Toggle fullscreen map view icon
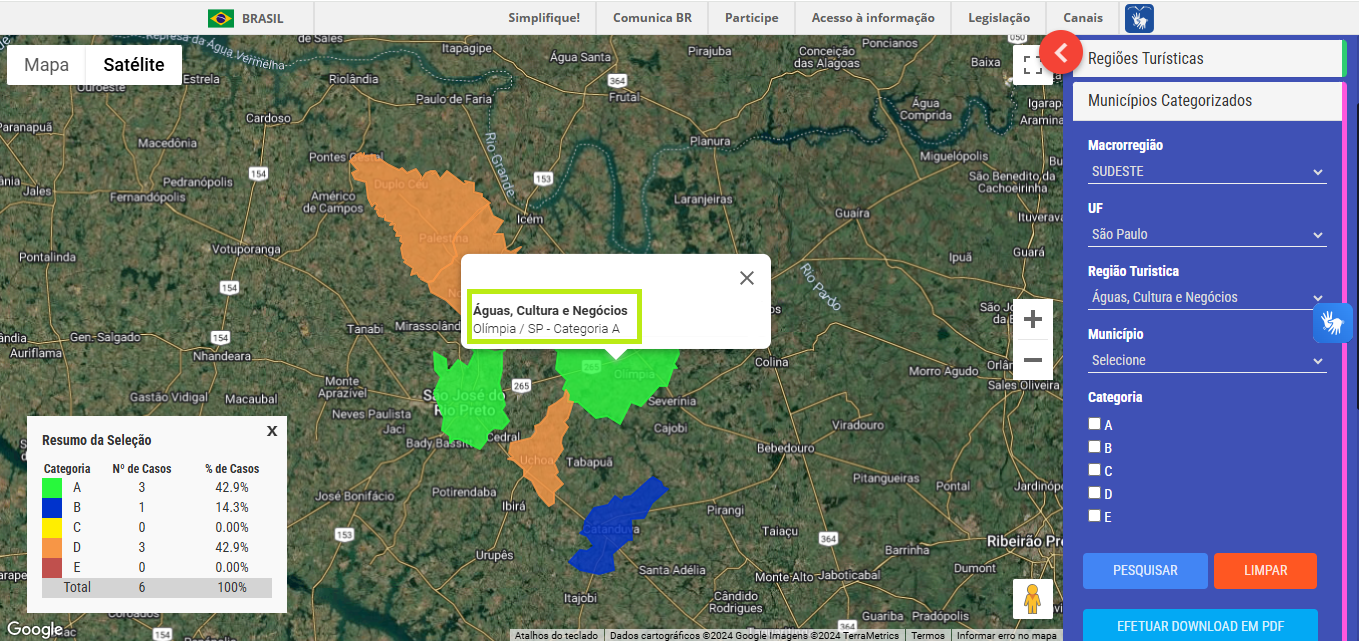This screenshot has height=641, width=1359. pyautogui.click(x=1032, y=66)
